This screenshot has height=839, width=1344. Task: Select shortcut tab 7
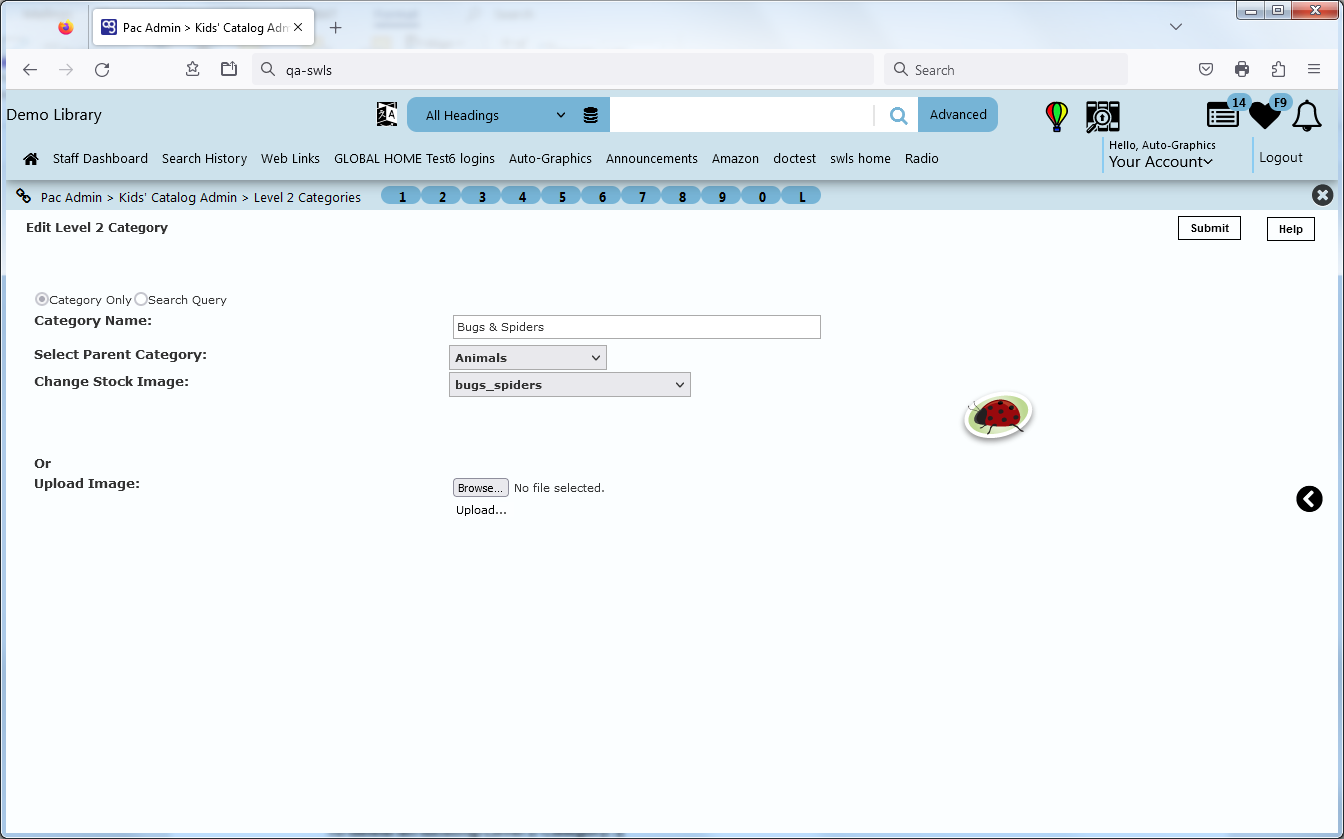click(x=642, y=196)
